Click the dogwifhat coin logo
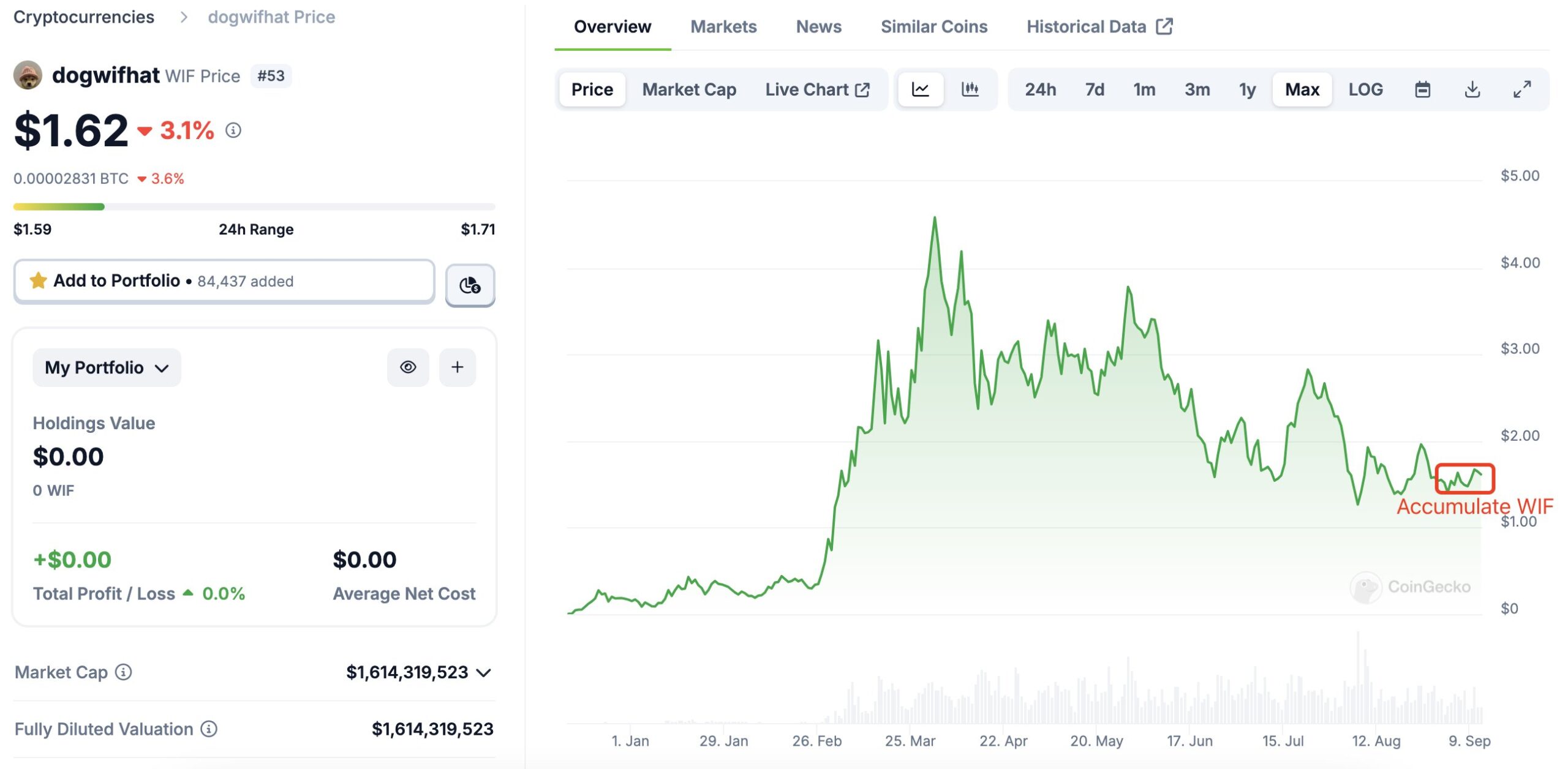This screenshot has width=1568, height=769. [x=28, y=75]
